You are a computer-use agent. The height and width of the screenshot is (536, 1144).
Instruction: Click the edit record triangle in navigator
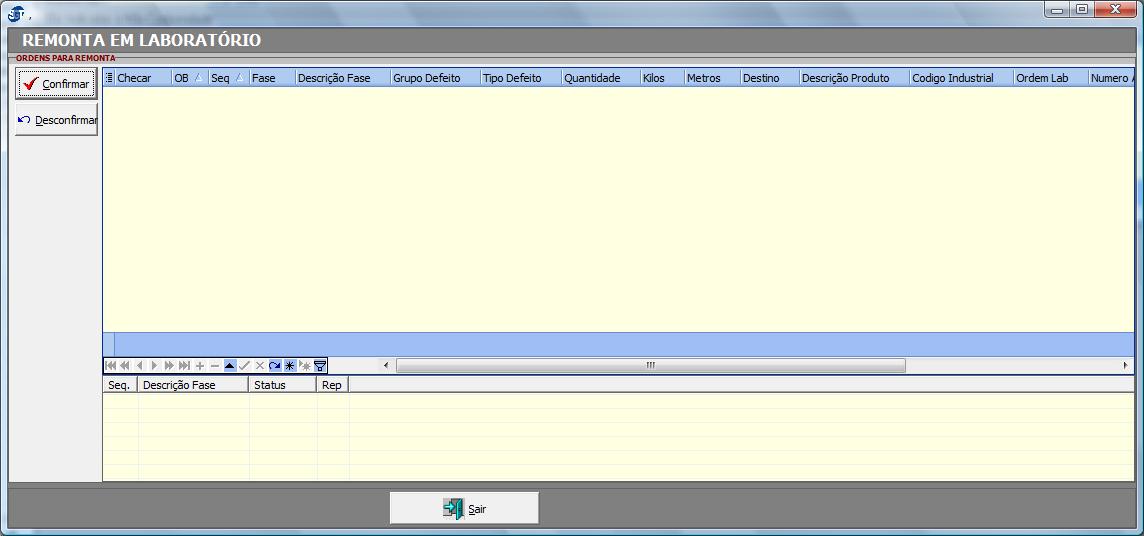pyautogui.click(x=230, y=366)
